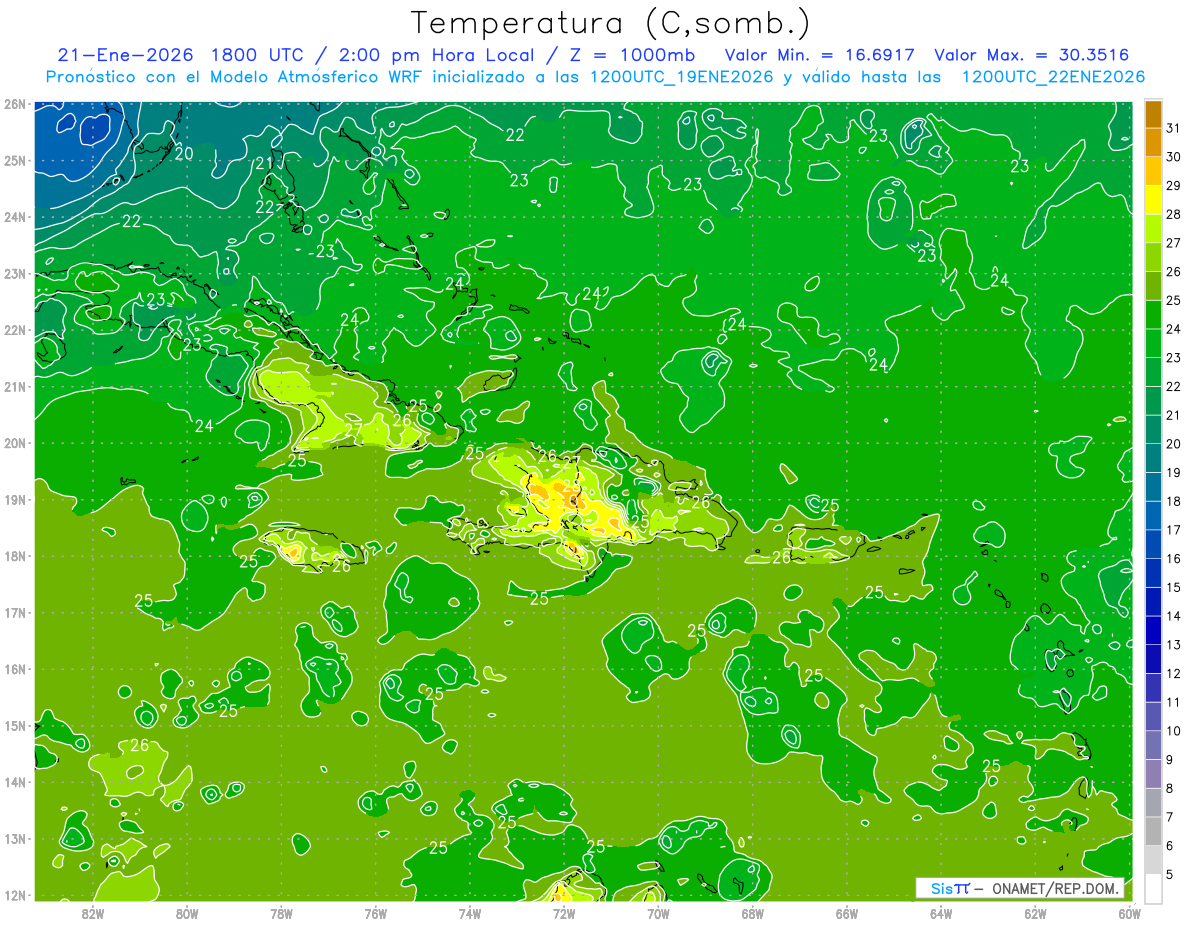Click the 62W longitude label
Viewport: 1200px width, 927px height.
pos(1035,913)
